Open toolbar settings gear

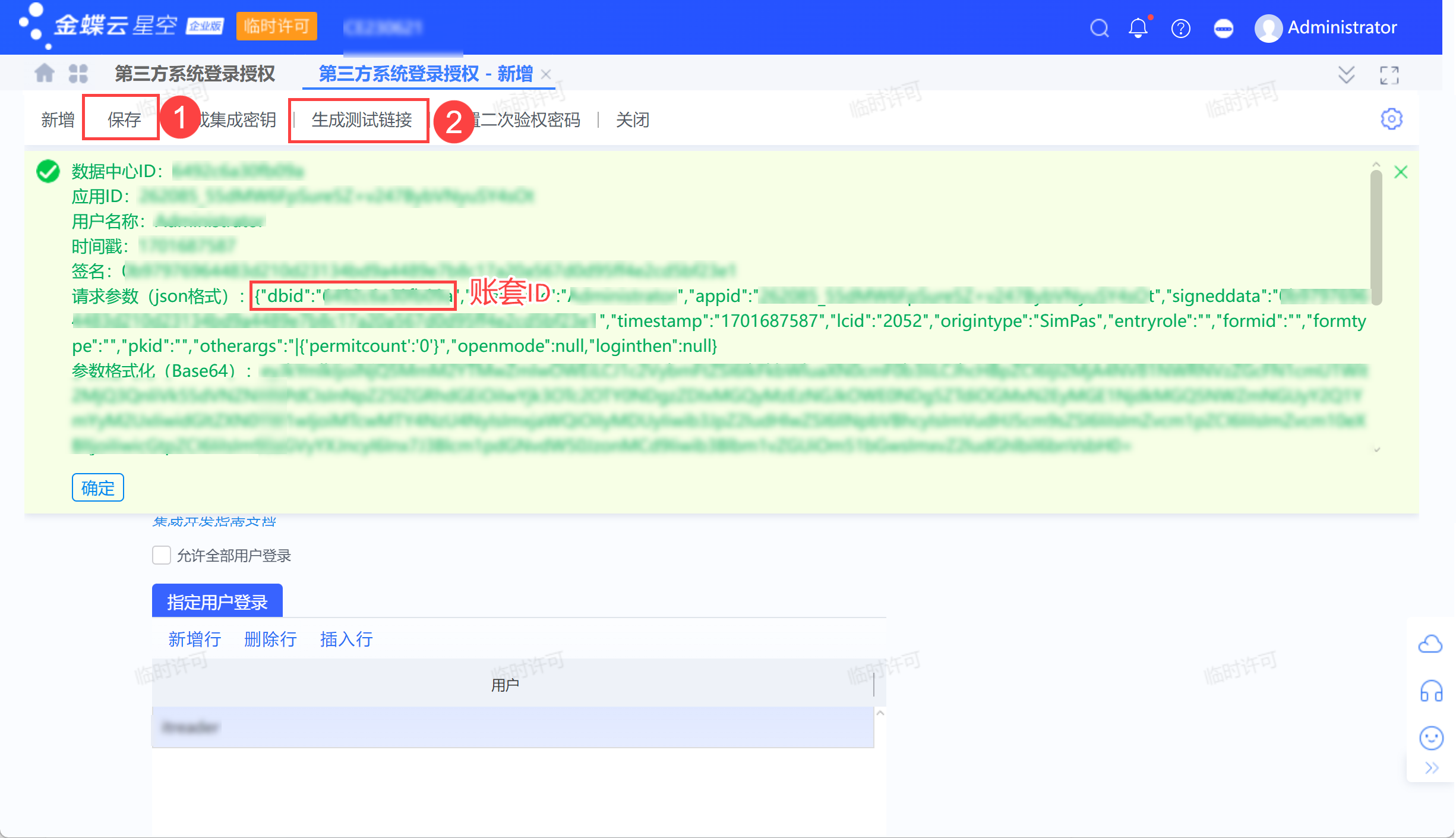1391,118
